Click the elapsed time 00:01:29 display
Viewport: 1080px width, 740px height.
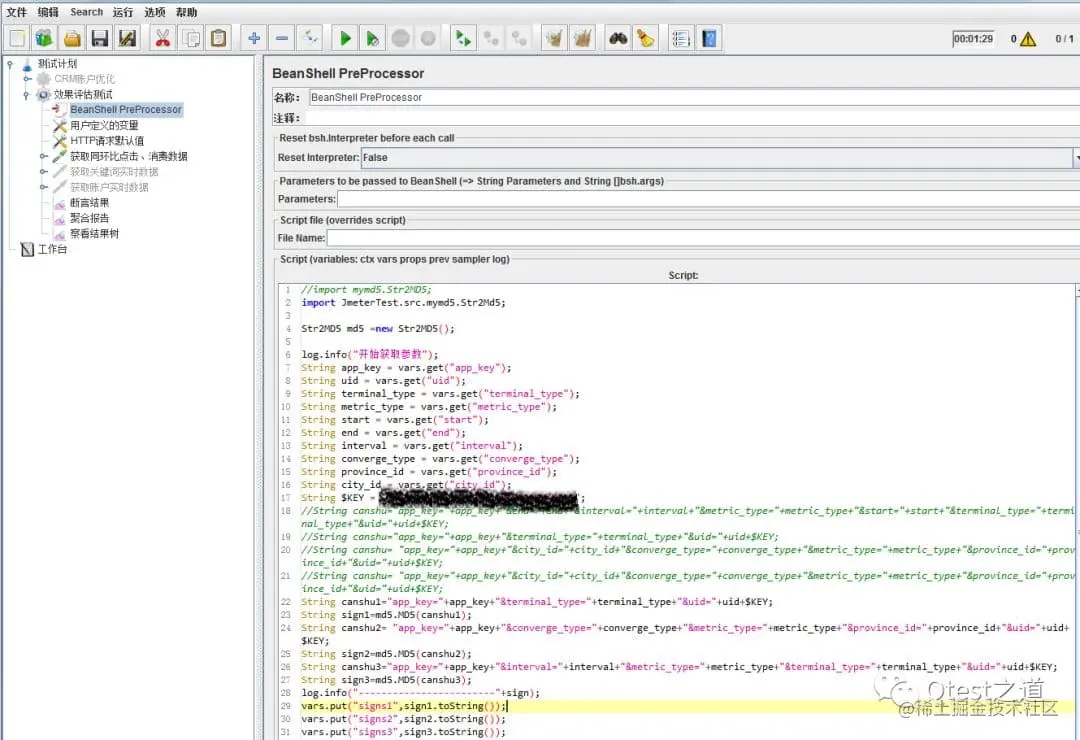973,39
